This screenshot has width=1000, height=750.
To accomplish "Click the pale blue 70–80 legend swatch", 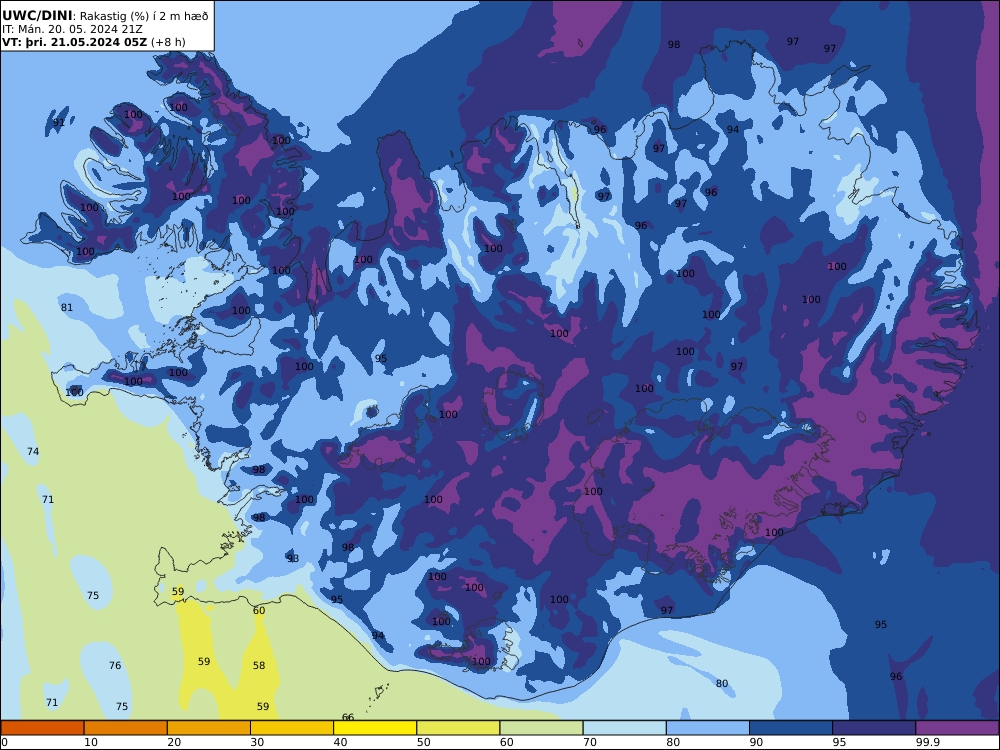I will 624,728.
